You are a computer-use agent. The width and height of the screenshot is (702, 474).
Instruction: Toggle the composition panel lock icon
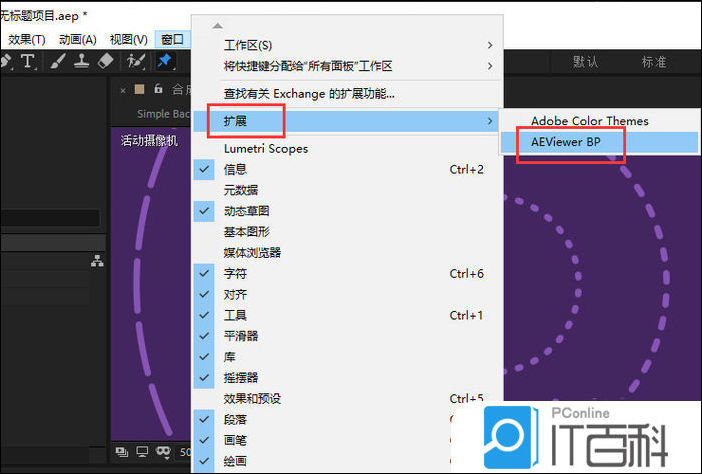(x=158, y=89)
